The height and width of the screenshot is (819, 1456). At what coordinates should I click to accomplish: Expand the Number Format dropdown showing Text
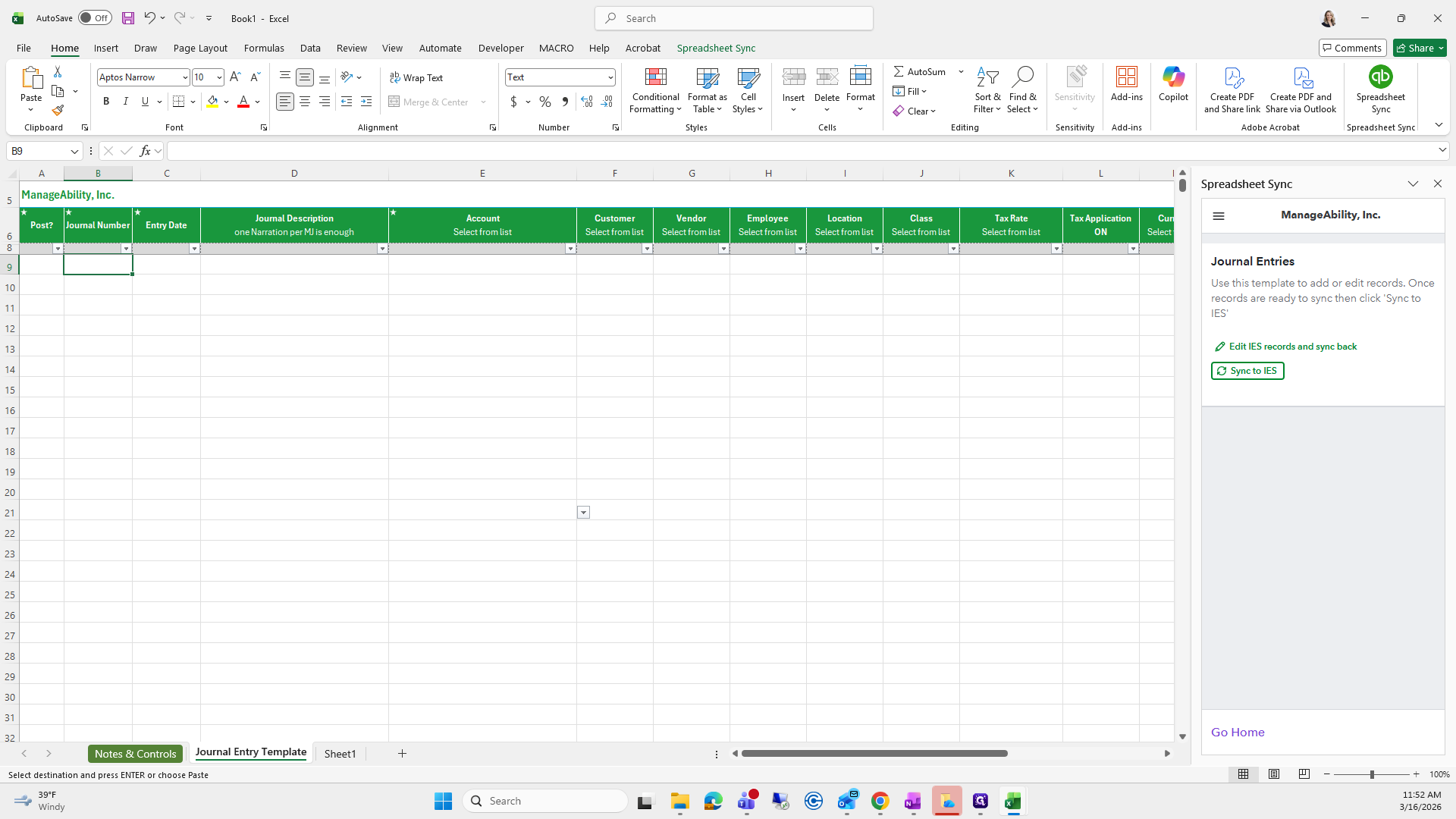[x=610, y=77]
